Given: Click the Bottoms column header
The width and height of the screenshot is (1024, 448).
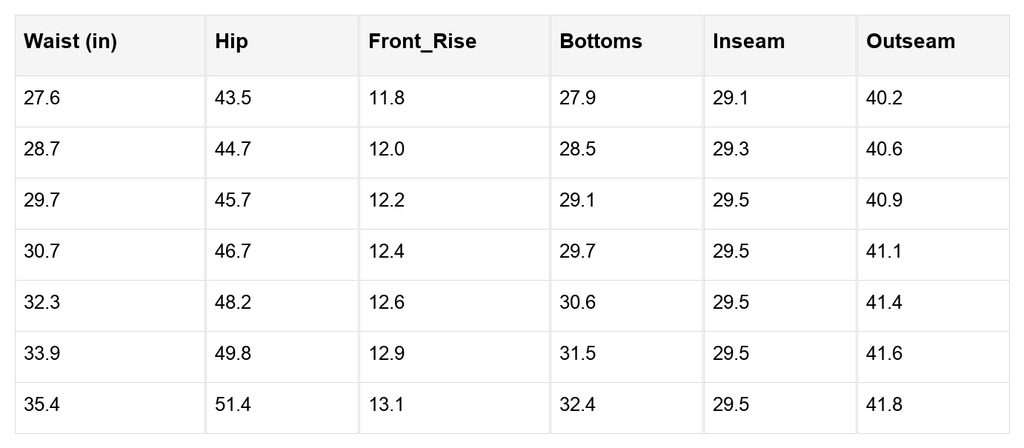Looking at the screenshot, I should (x=601, y=42).
